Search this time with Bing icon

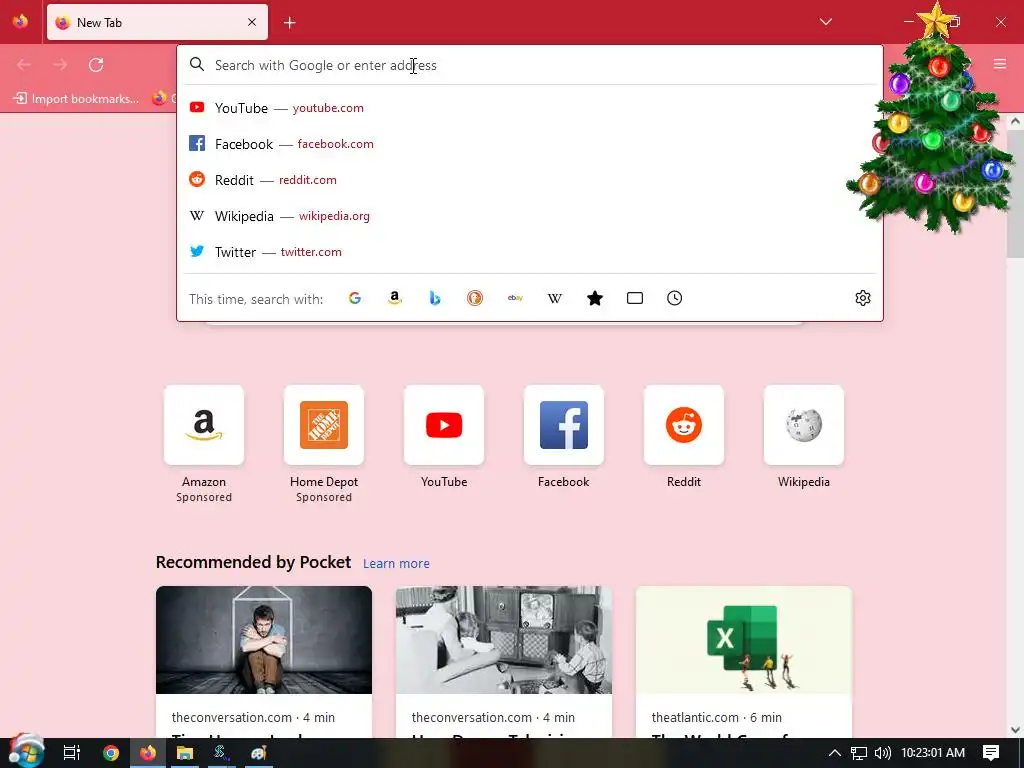(x=435, y=298)
